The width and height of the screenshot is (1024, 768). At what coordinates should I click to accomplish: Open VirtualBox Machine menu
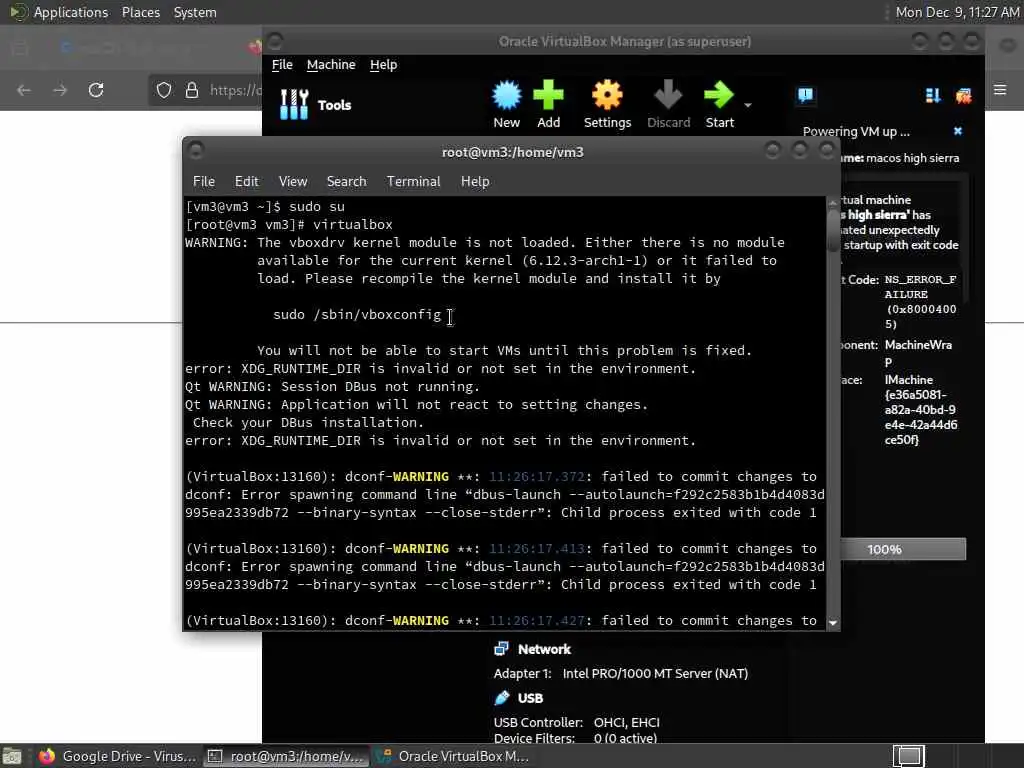click(331, 65)
